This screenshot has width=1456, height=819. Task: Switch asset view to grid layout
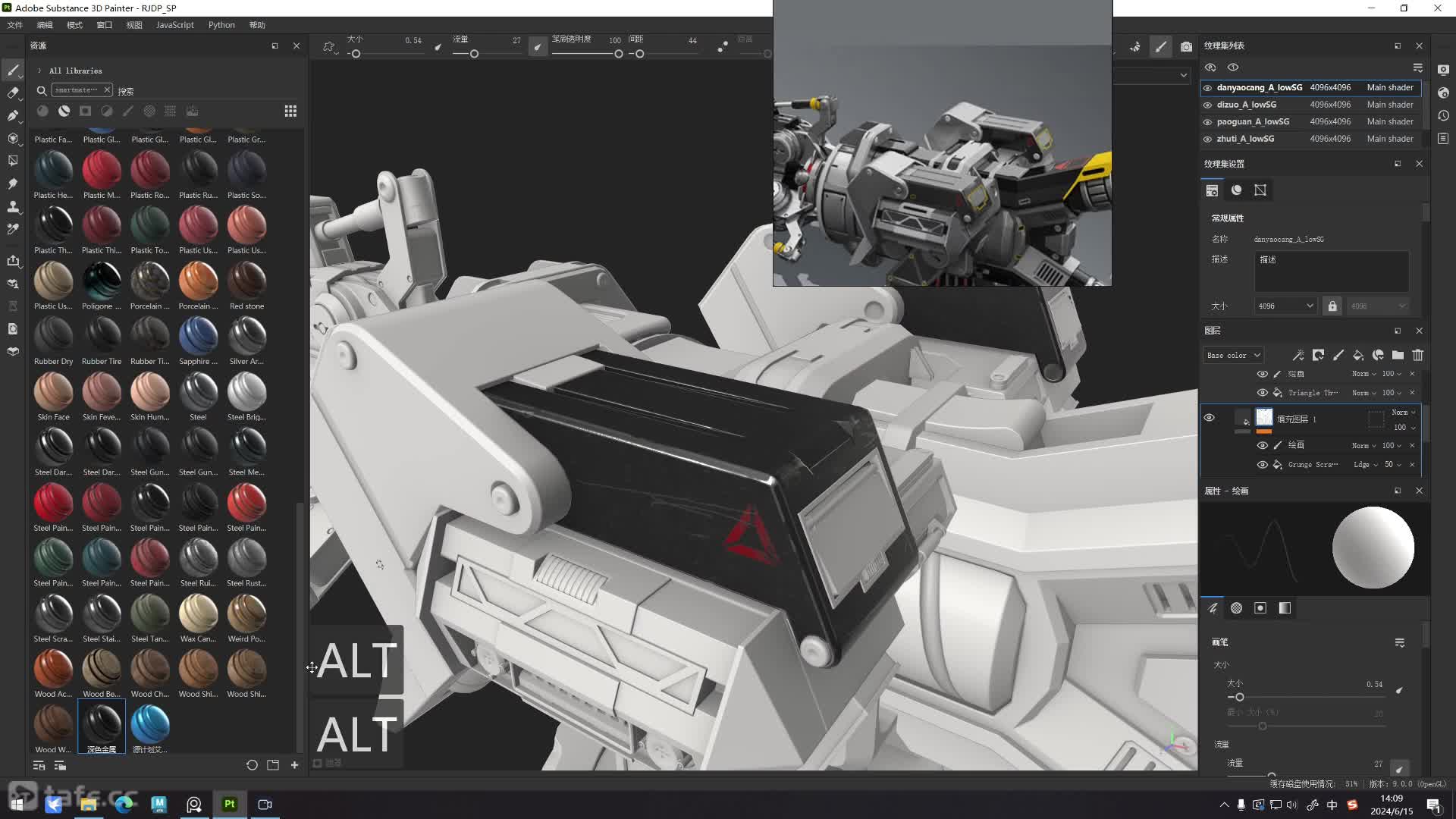point(290,111)
